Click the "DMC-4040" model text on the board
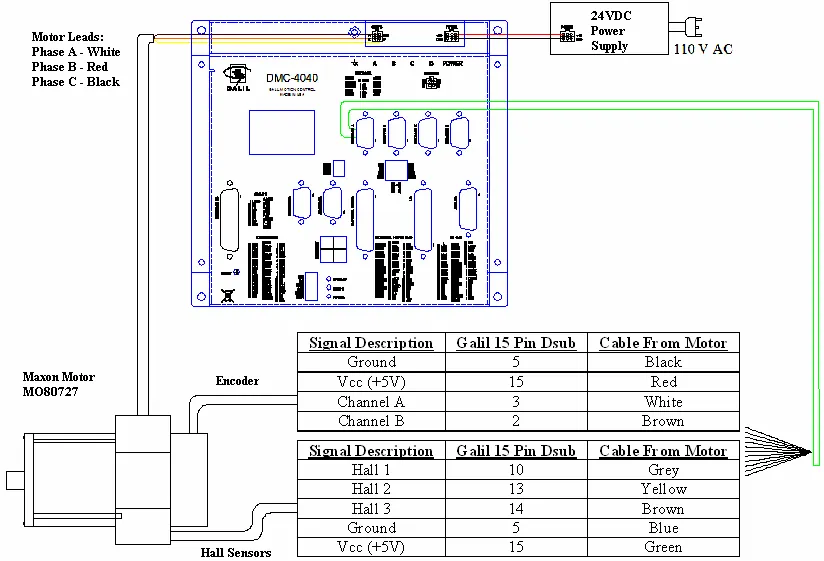The image size is (824, 561). [x=292, y=78]
